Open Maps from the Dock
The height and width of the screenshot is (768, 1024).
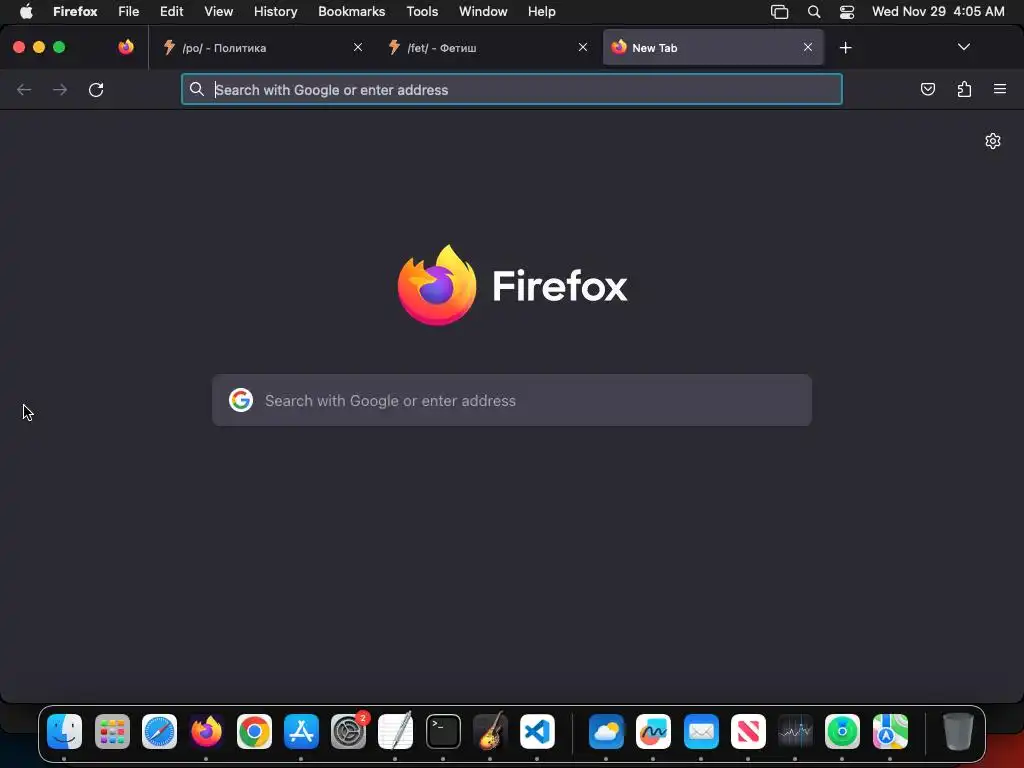[890, 731]
